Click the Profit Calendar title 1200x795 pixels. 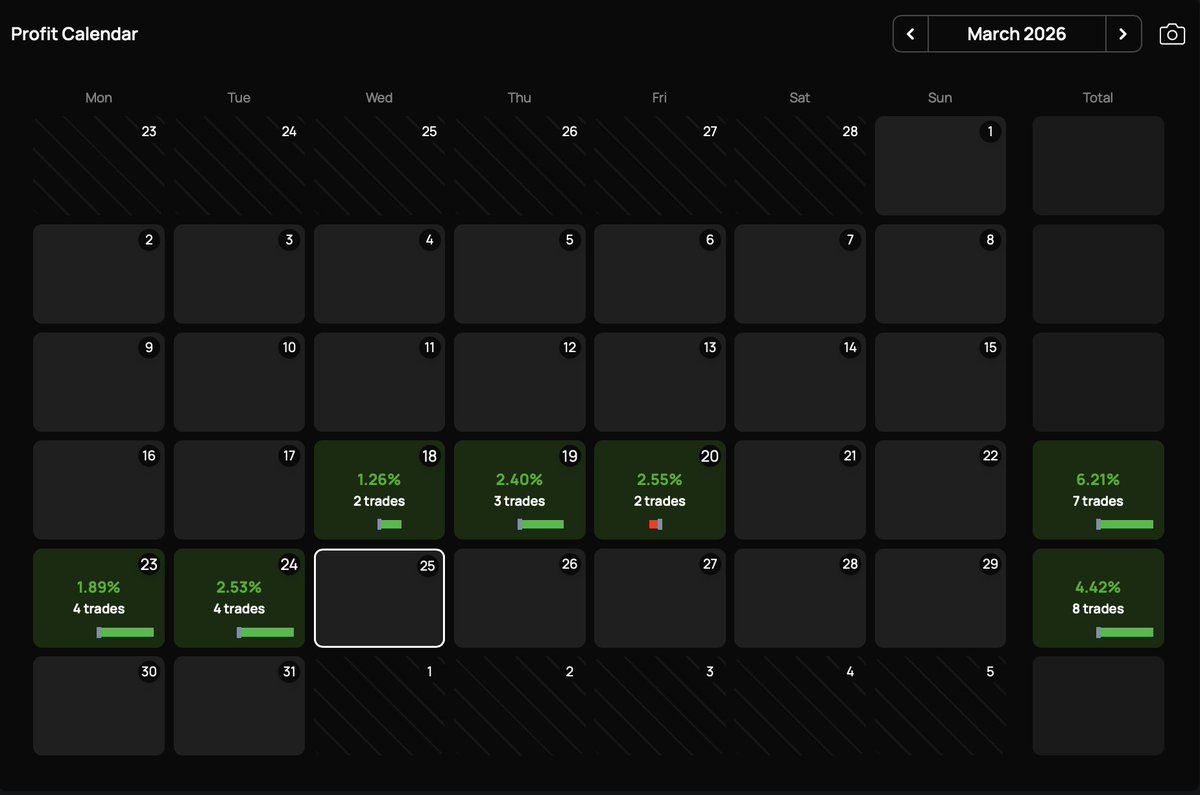(74, 34)
